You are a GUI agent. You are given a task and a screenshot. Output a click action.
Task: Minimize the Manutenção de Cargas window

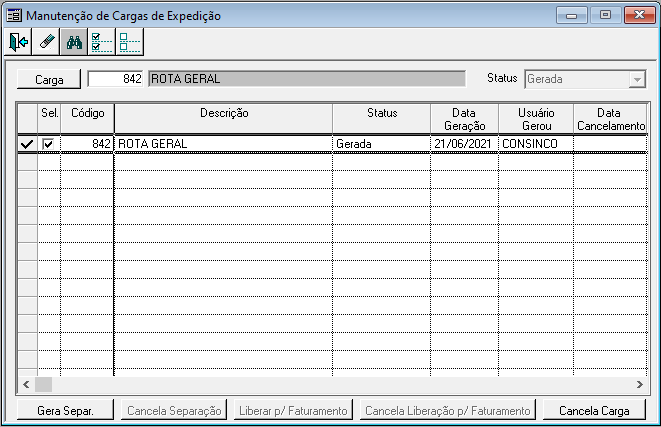[x=572, y=15]
